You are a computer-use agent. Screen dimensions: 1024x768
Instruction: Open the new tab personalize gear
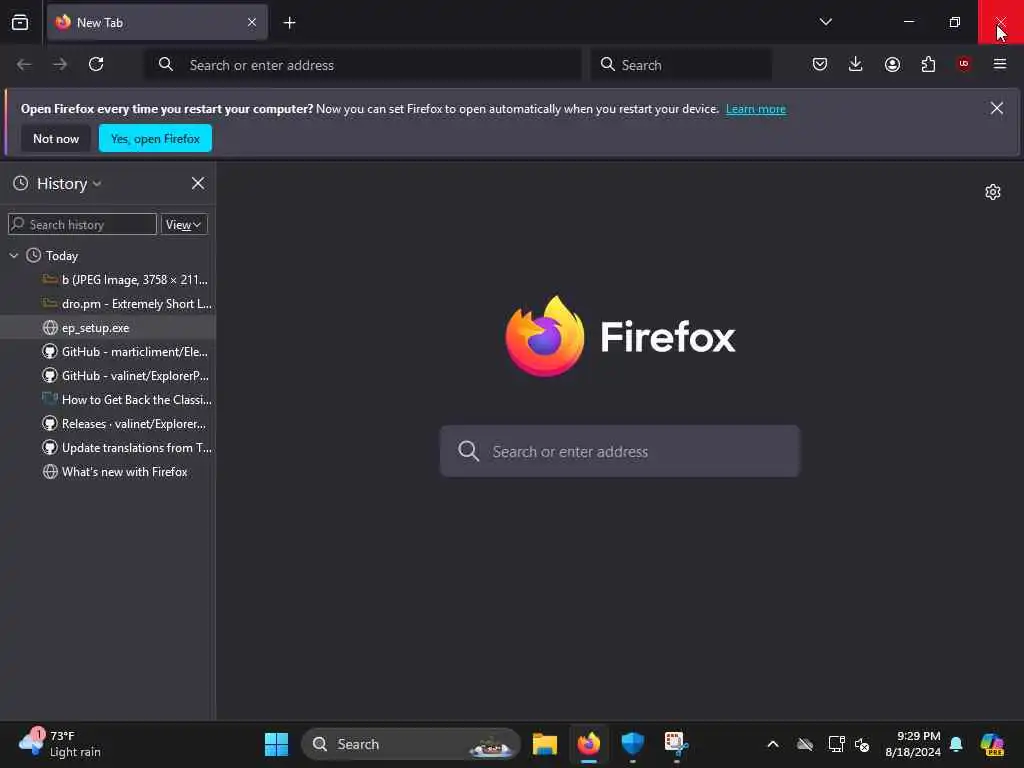(x=993, y=192)
